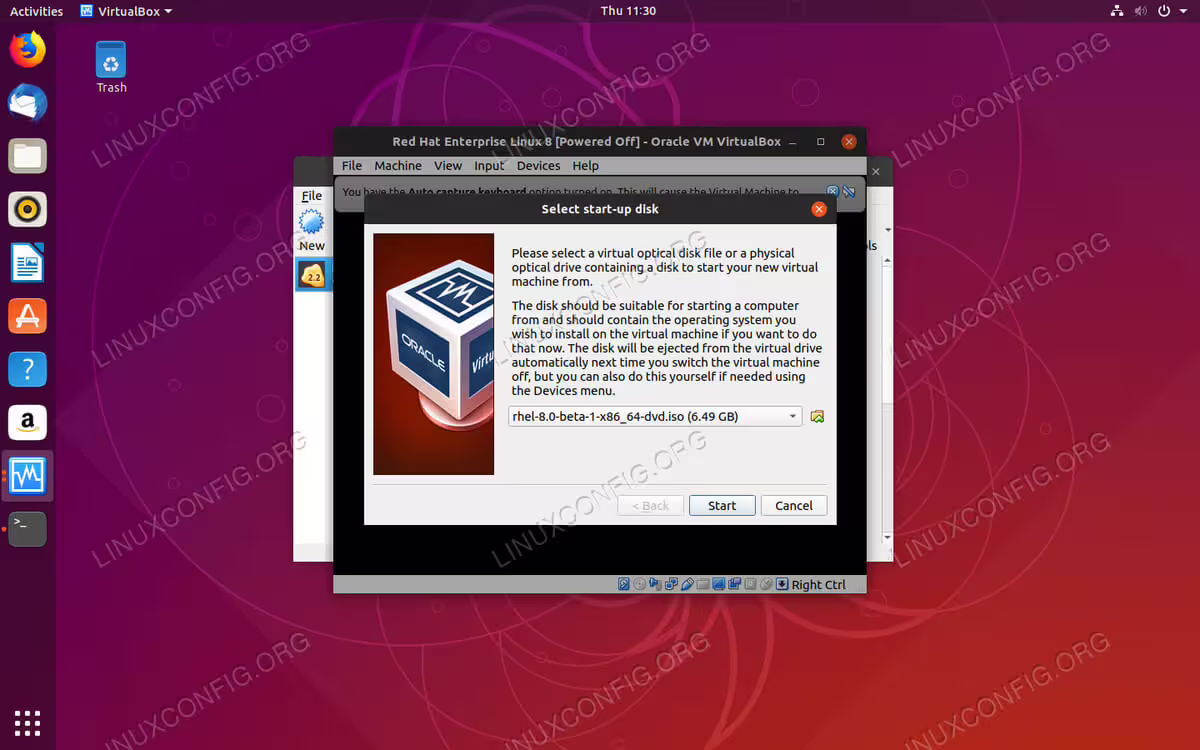Open the Devices menu
The image size is (1200, 750).
[538, 166]
